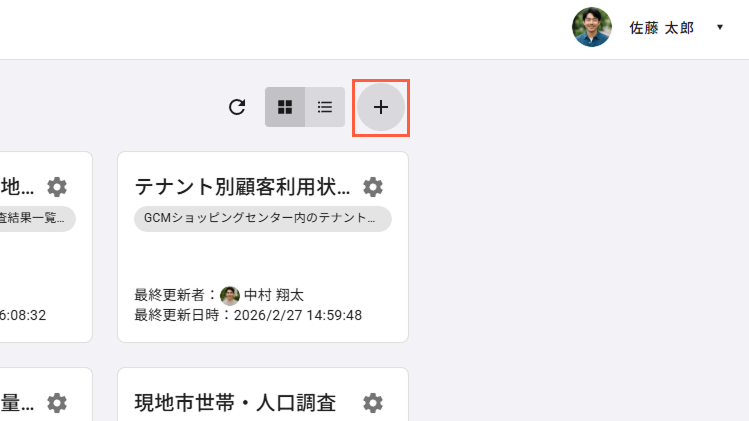
Task: Click the last updated date 2026/2/27 14:59:48
Action: click(298, 315)
